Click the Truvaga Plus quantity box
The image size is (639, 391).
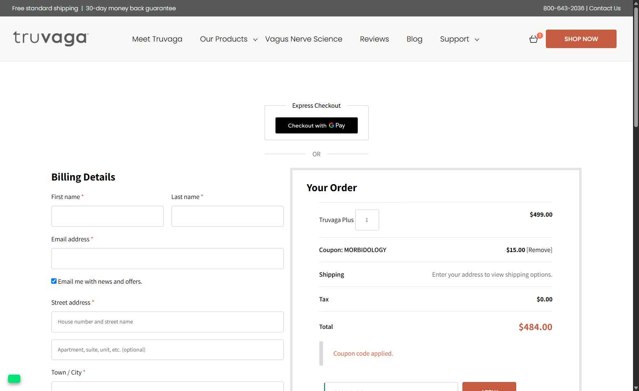(x=367, y=220)
